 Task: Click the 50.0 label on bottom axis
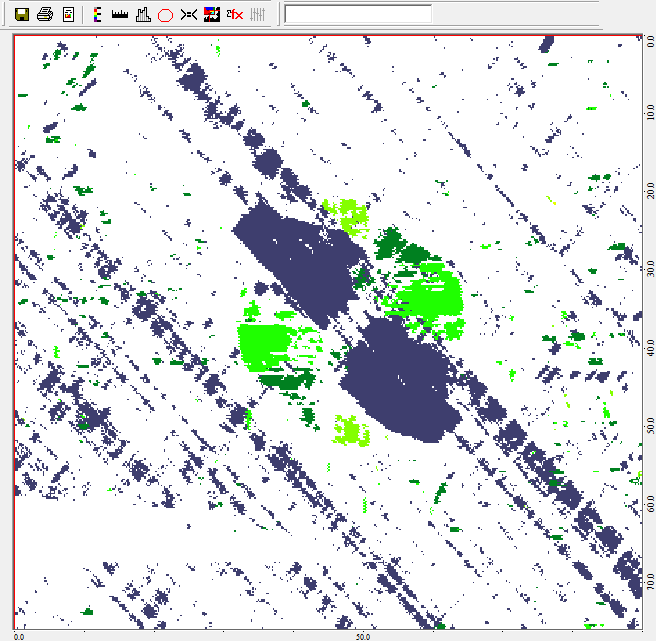click(x=364, y=635)
